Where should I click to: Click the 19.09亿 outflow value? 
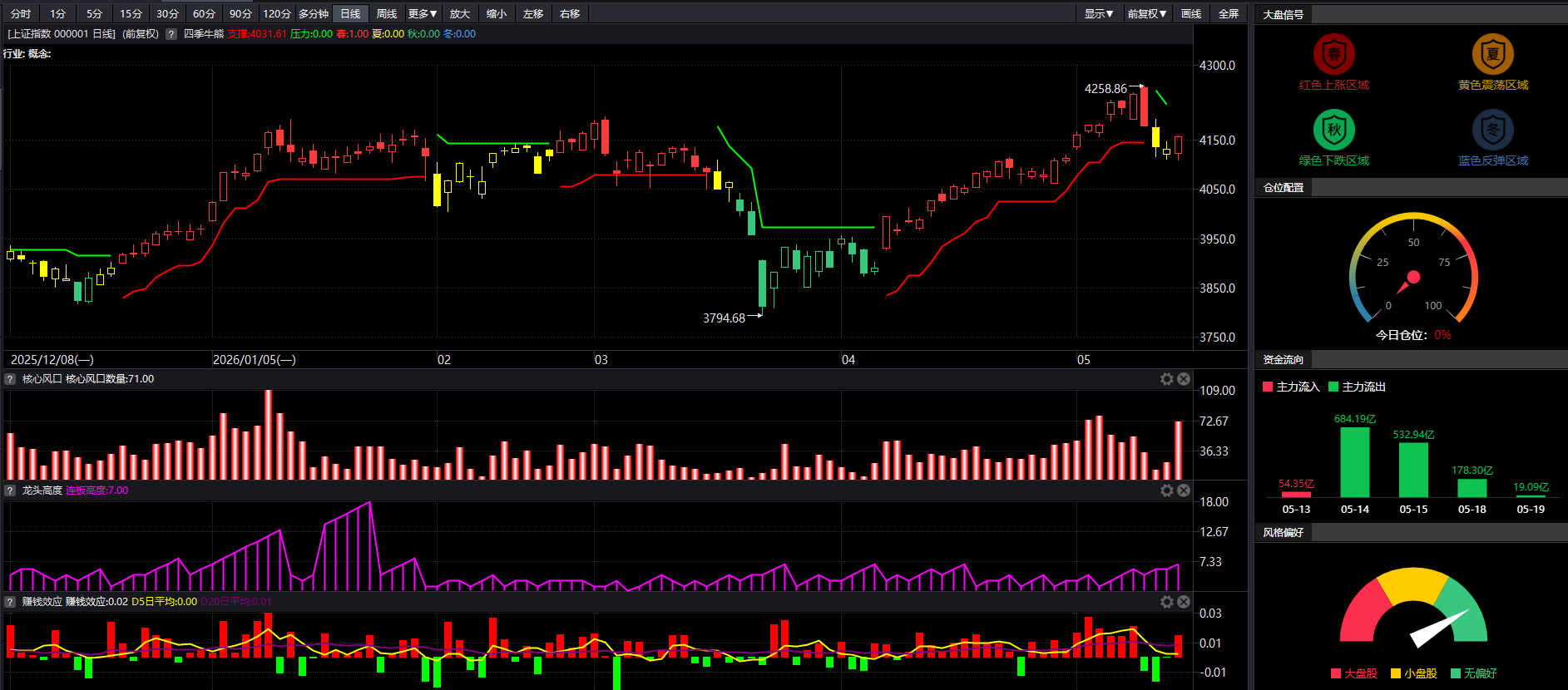tap(1531, 487)
